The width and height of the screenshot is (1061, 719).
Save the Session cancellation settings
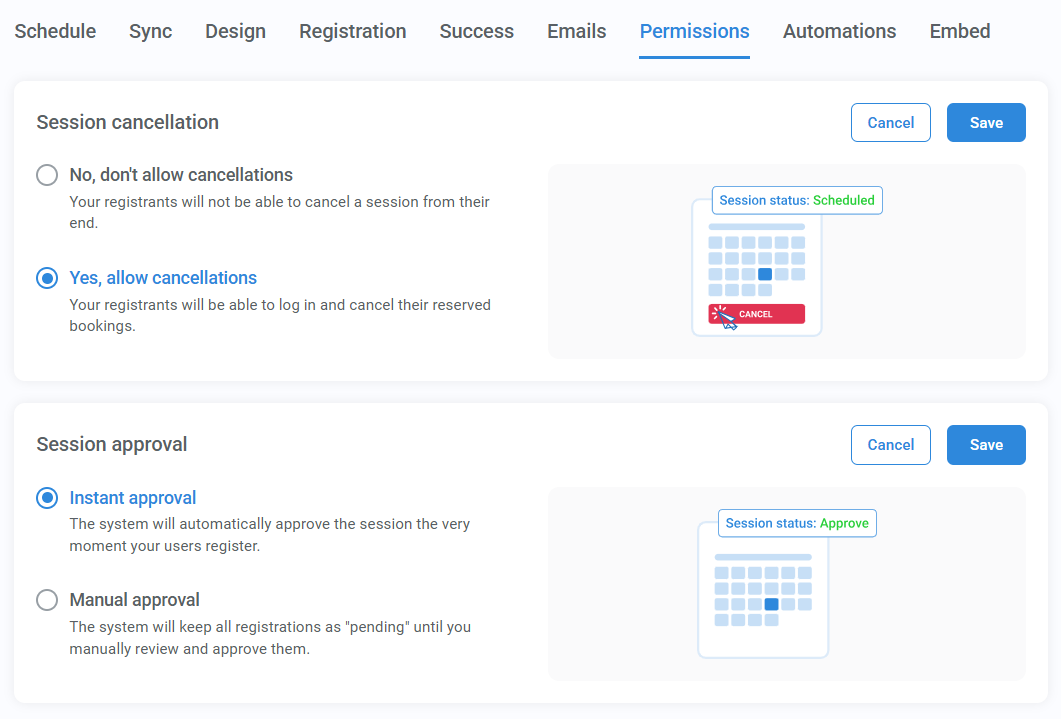coord(986,122)
